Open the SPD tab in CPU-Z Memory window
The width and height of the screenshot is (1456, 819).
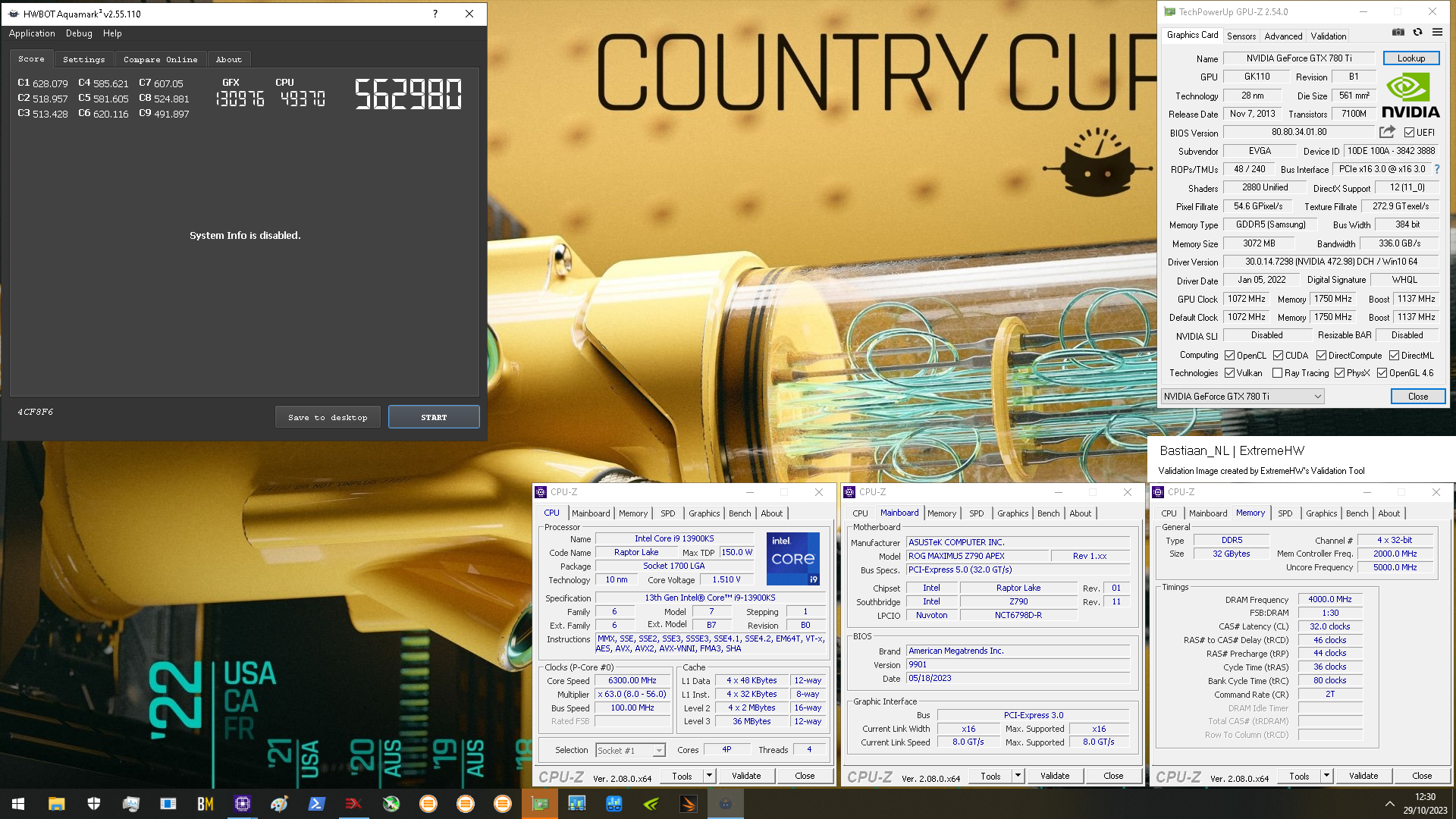point(1285,513)
